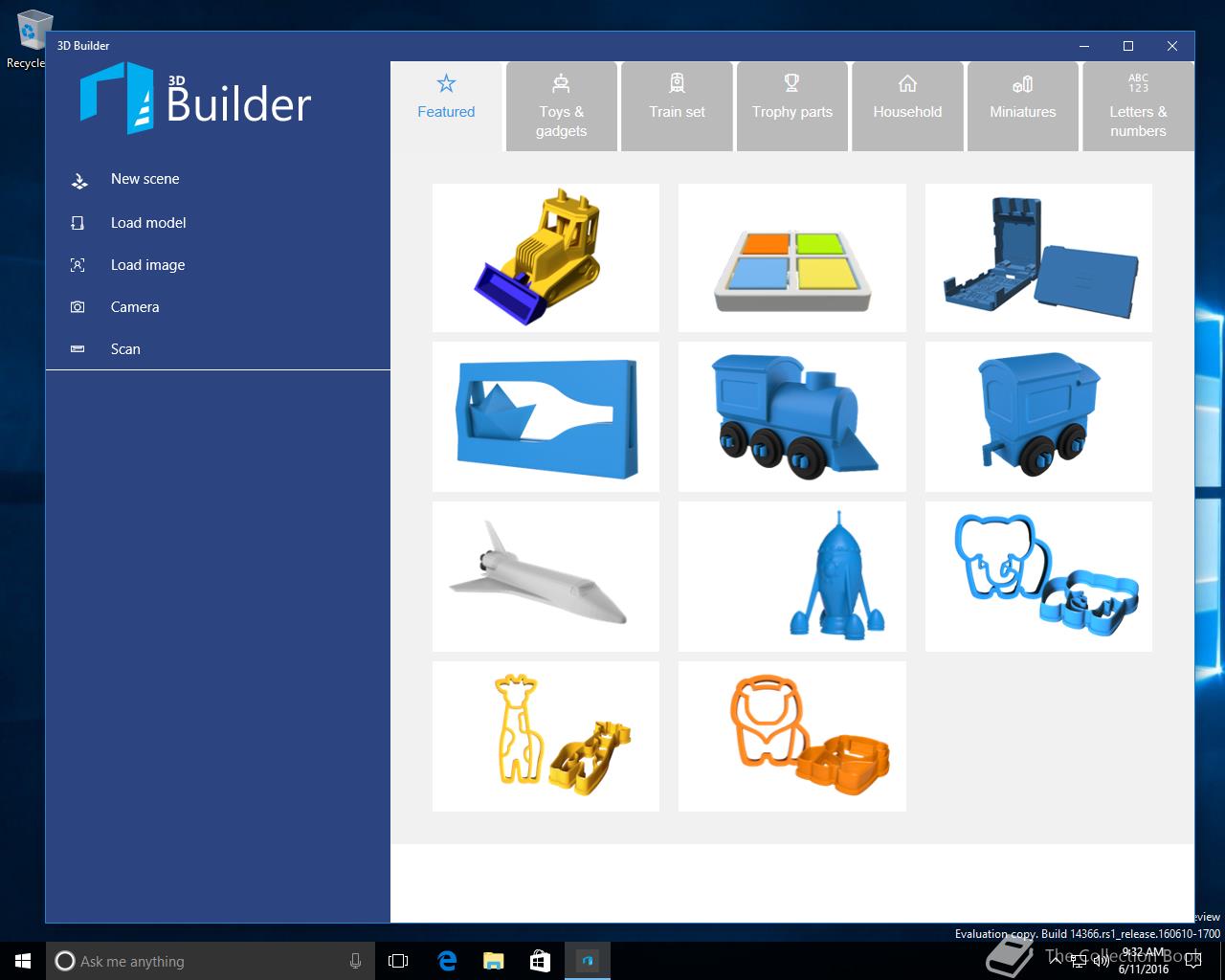Select the Household category tab
The height and width of the screenshot is (980, 1225).
point(907,106)
